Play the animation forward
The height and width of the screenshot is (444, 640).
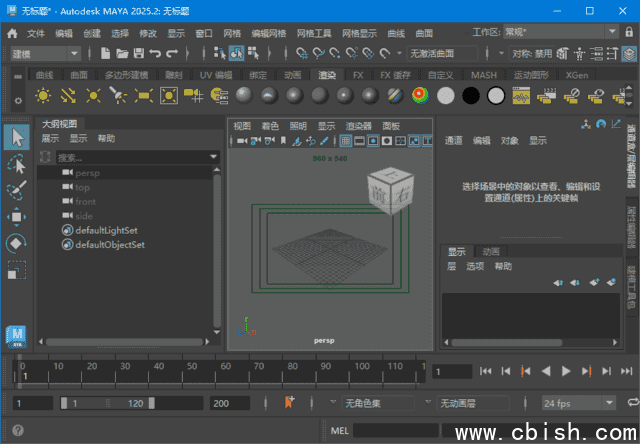566,371
